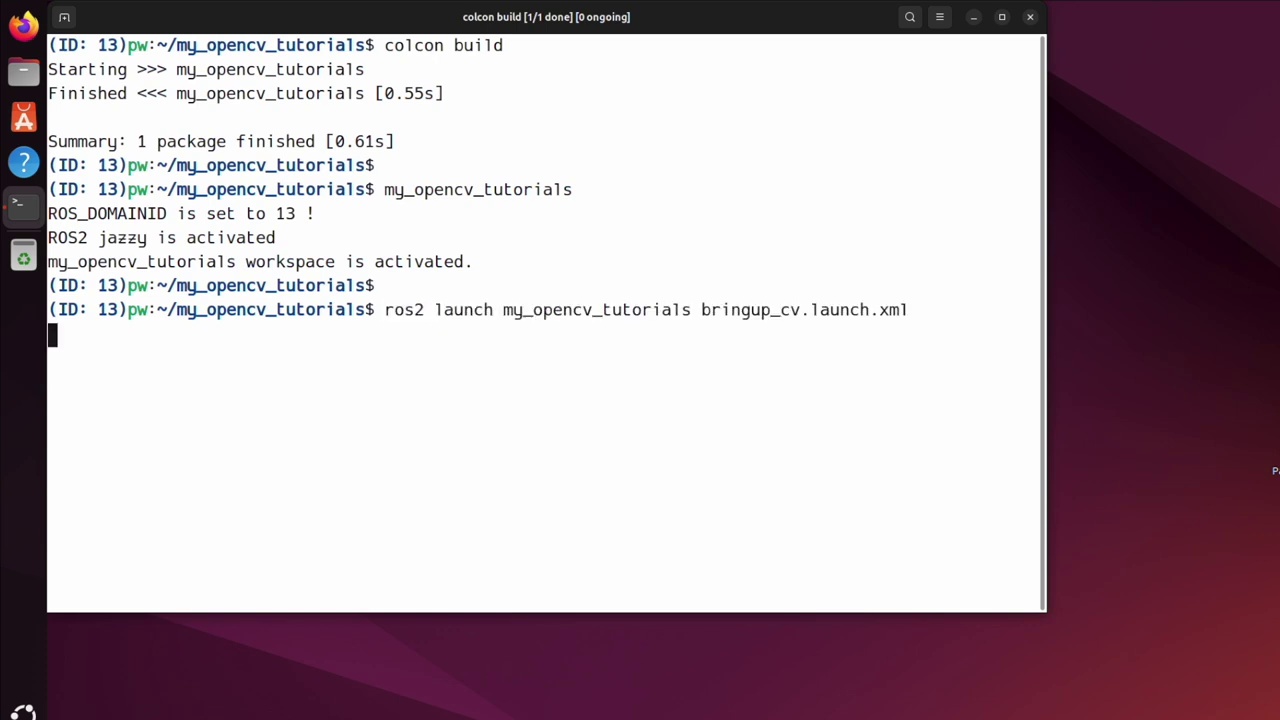Maximize the terminal window

[1002, 17]
